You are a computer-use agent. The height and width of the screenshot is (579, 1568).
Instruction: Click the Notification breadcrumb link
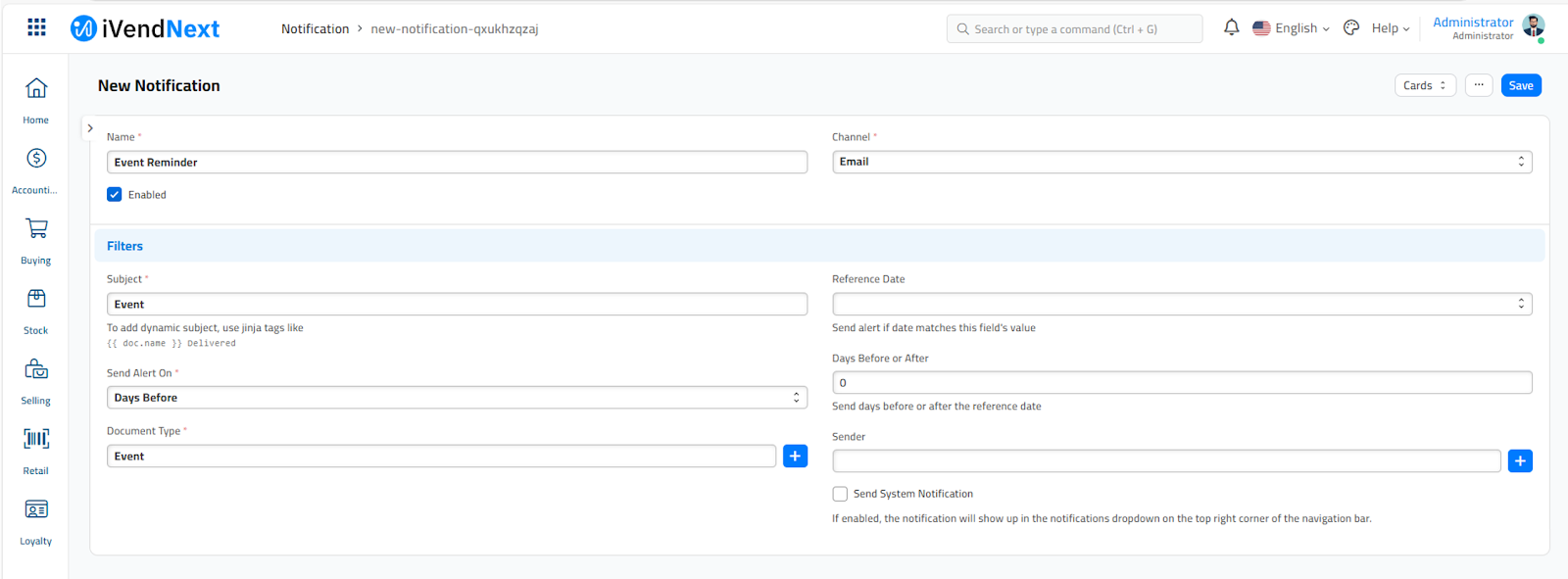[x=315, y=29]
